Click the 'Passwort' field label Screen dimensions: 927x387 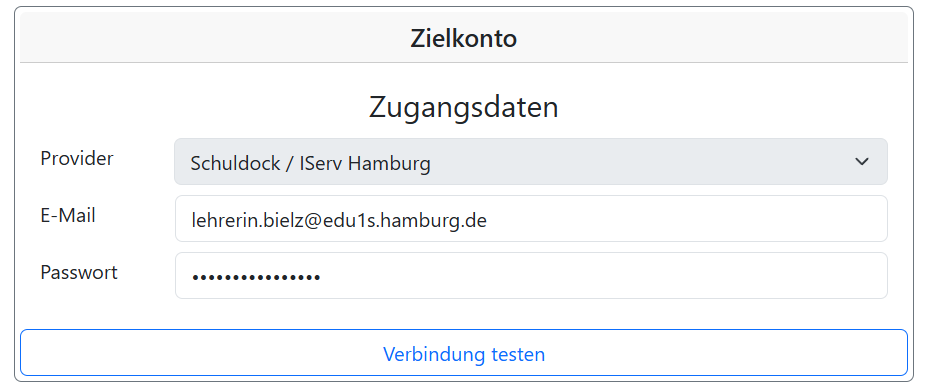79,272
